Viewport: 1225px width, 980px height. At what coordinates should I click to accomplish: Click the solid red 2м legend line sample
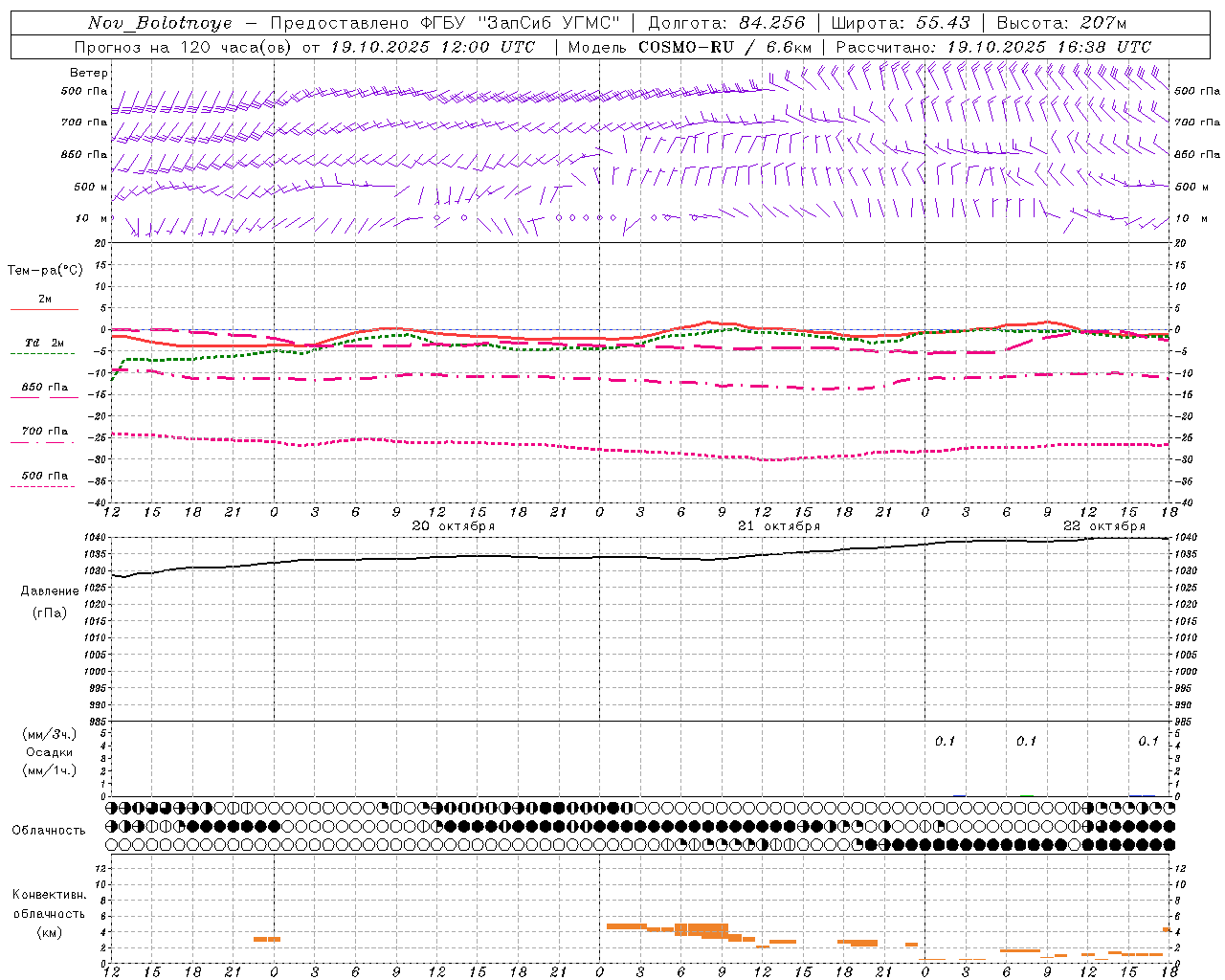(x=44, y=309)
